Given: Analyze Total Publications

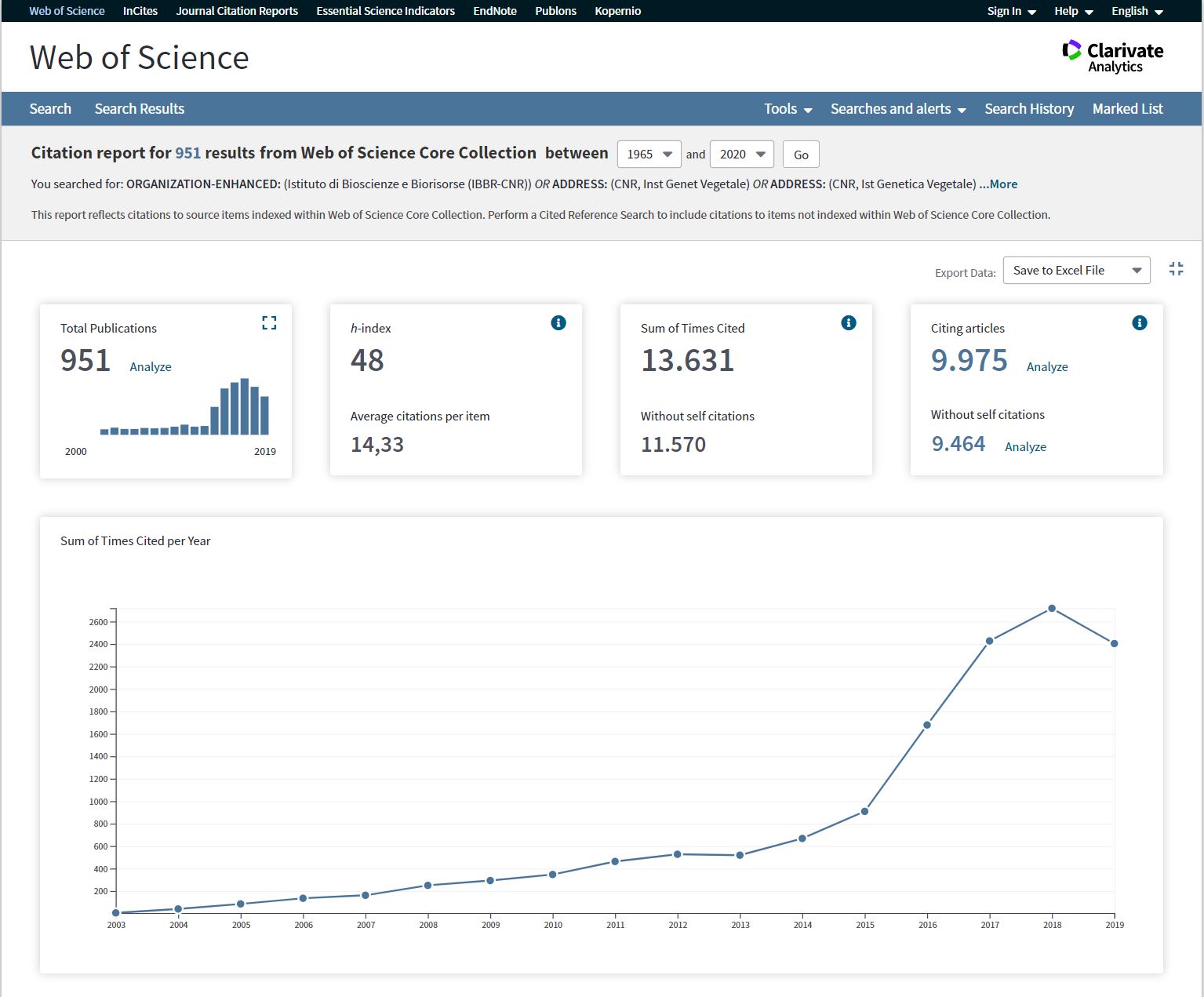Looking at the screenshot, I should (x=151, y=366).
